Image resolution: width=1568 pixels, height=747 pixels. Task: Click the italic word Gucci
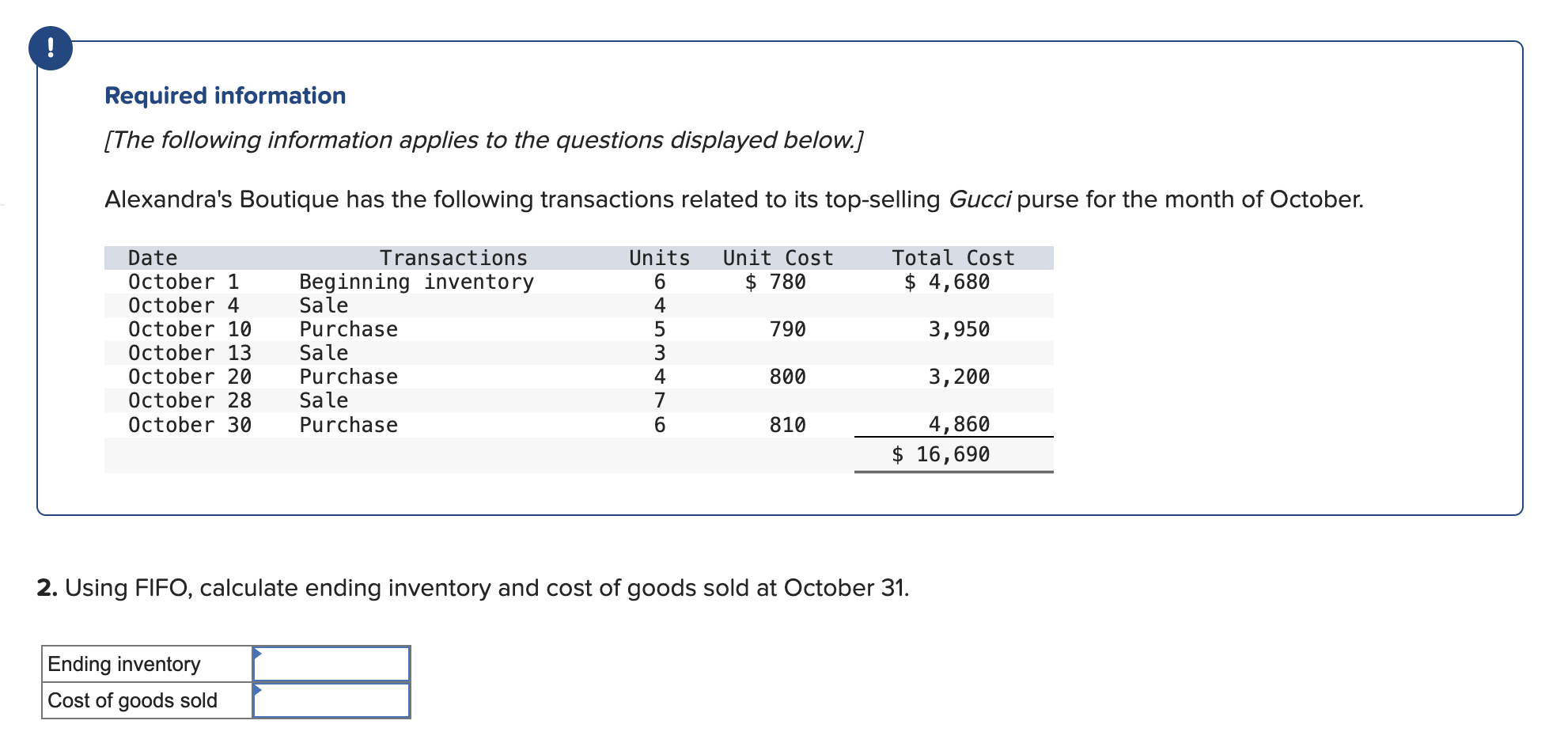pyautogui.click(x=979, y=199)
